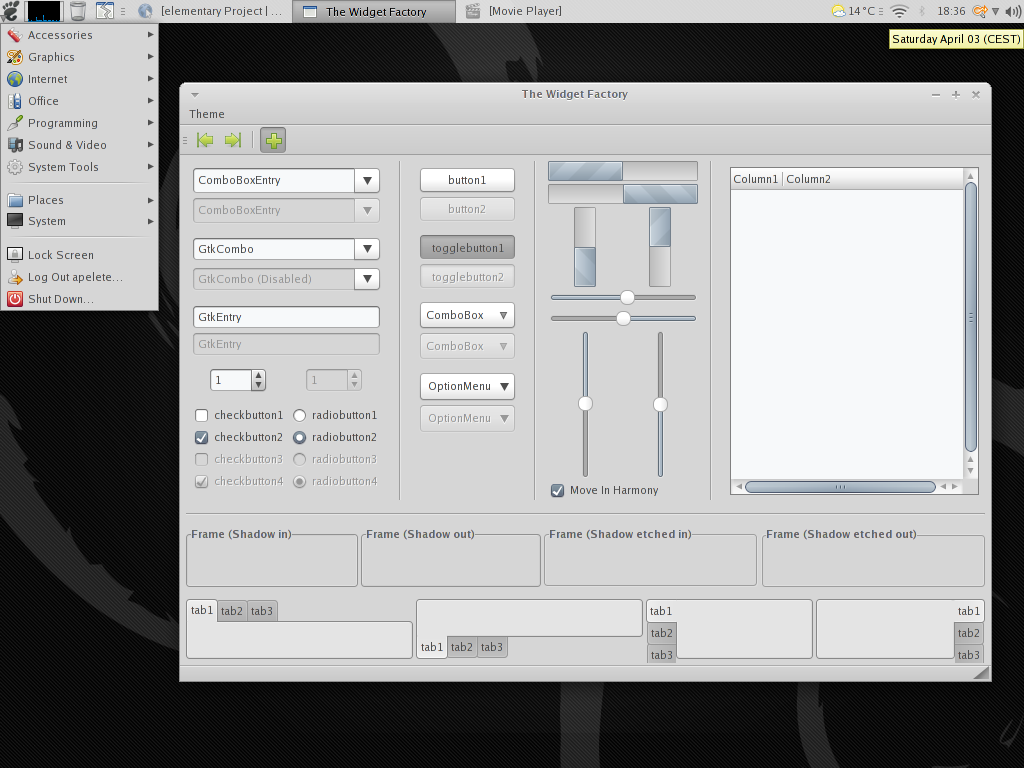Image resolution: width=1024 pixels, height=768 pixels.
Task: Open the Sound & Video submenu
Action: [80, 145]
